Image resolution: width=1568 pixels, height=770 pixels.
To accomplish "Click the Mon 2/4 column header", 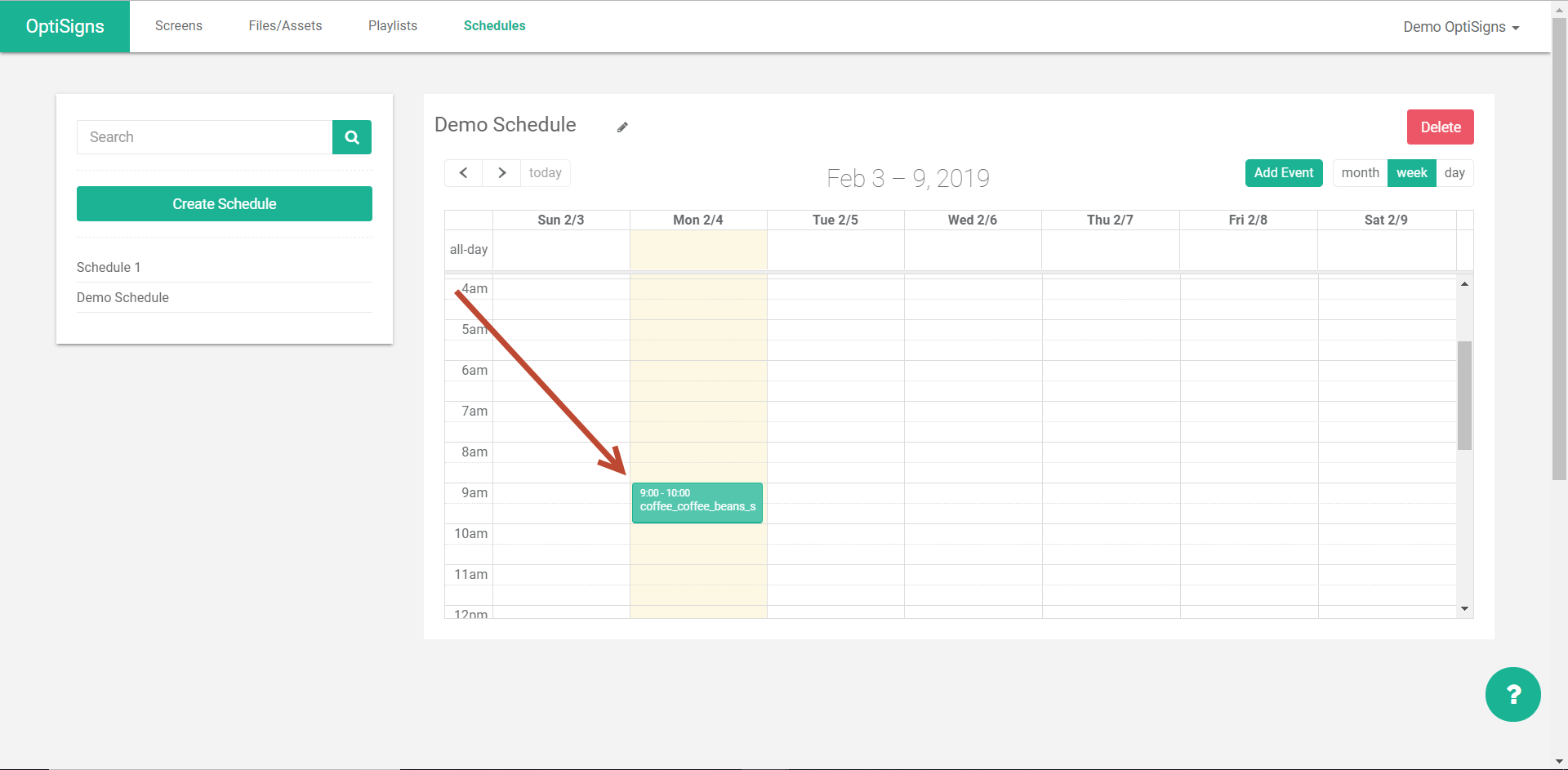I will click(x=698, y=220).
